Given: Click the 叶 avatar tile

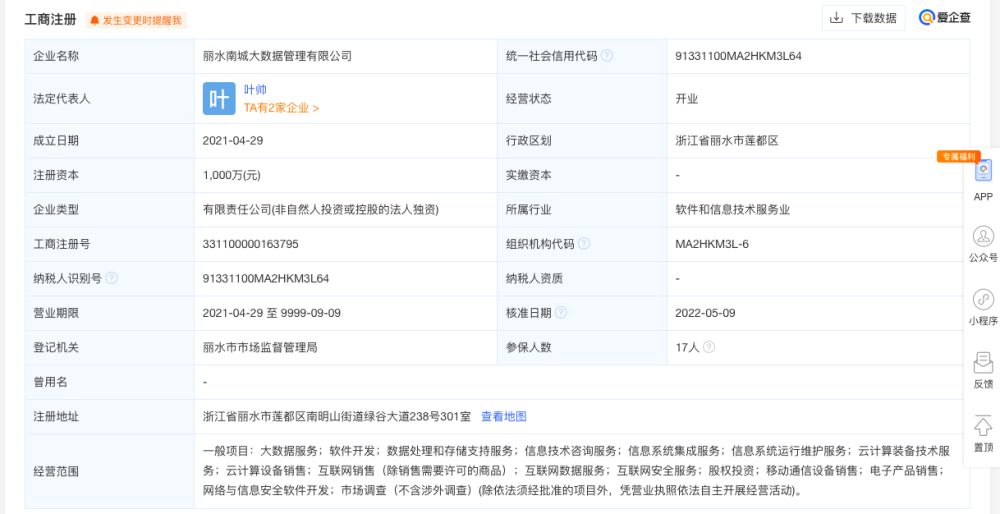Looking at the screenshot, I should click(x=219, y=99).
